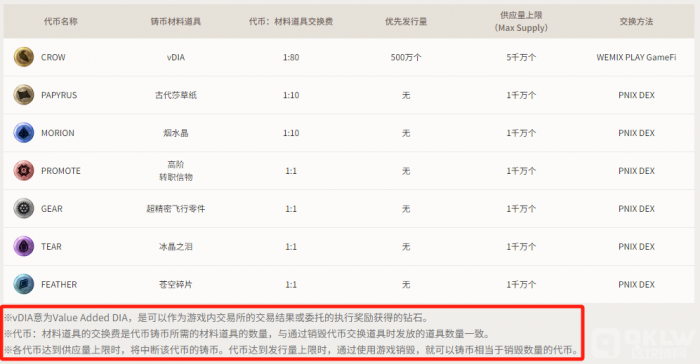This screenshot has height=364, width=700.
Task: Click PNIX DEX in the FEATHER row
Action: [x=636, y=285]
